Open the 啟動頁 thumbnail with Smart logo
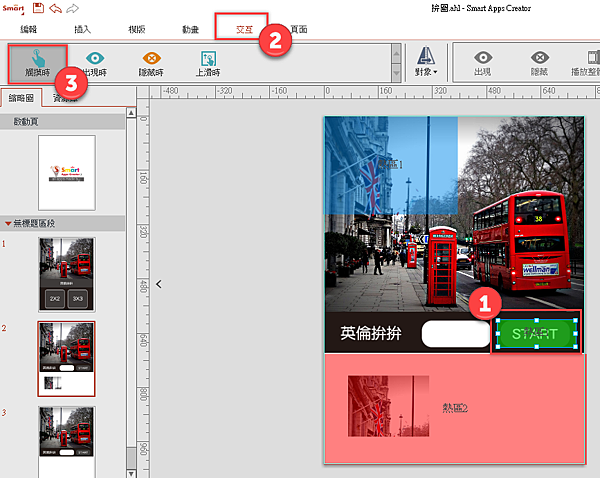This screenshot has height=478, width=600. [x=67, y=173]
